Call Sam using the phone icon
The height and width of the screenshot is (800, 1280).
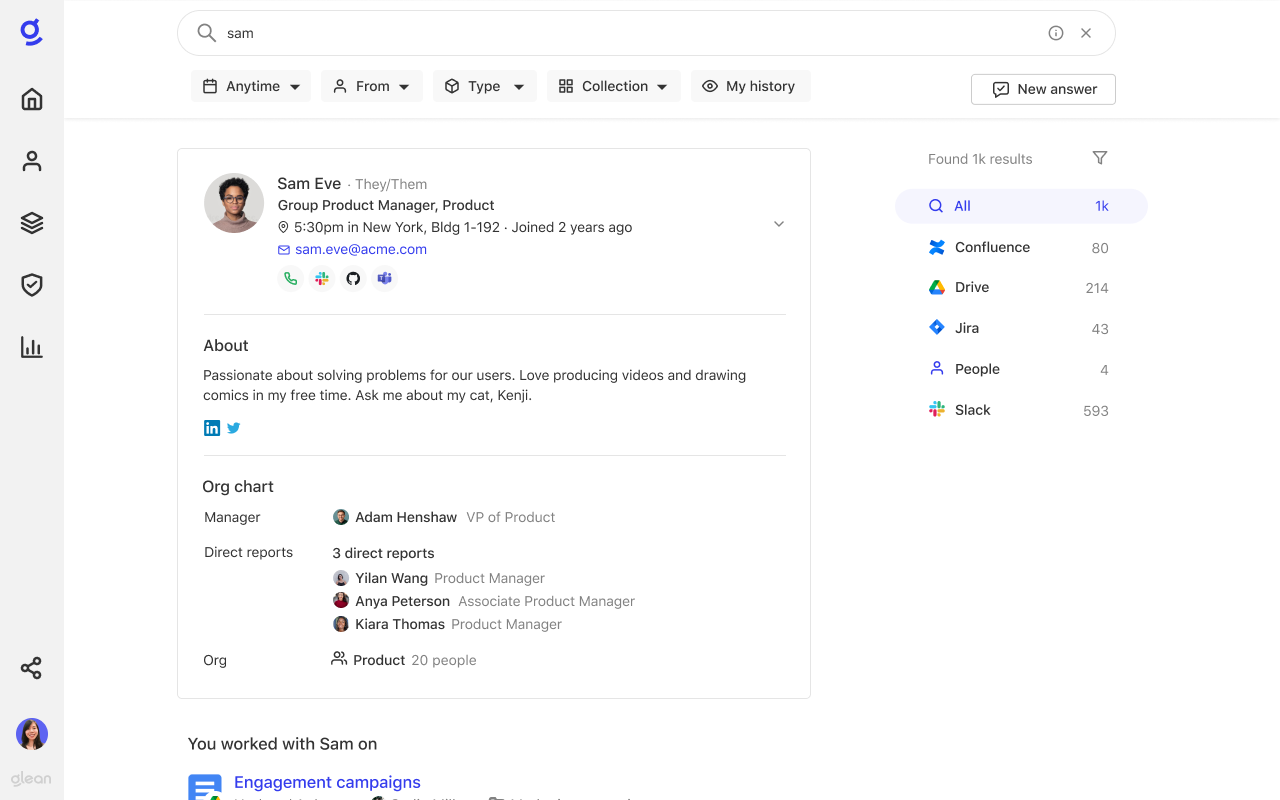pyautogui.click(x=290, y=278)
